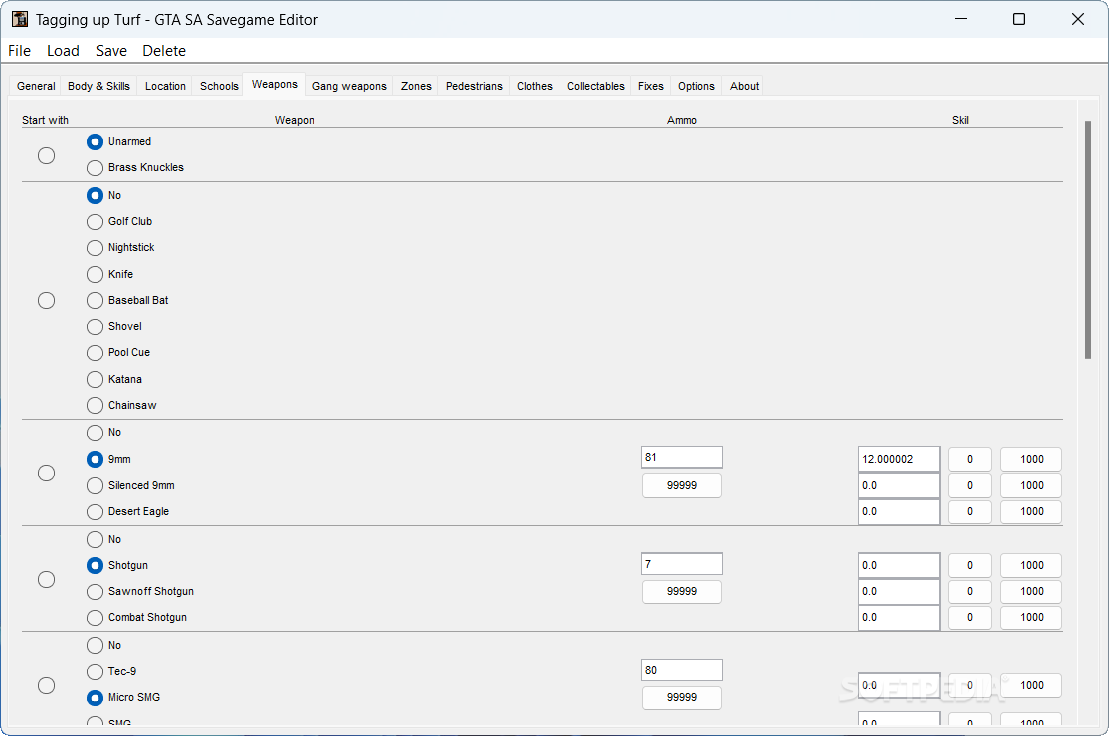Switch to the Collectables tab

[596, 86]
